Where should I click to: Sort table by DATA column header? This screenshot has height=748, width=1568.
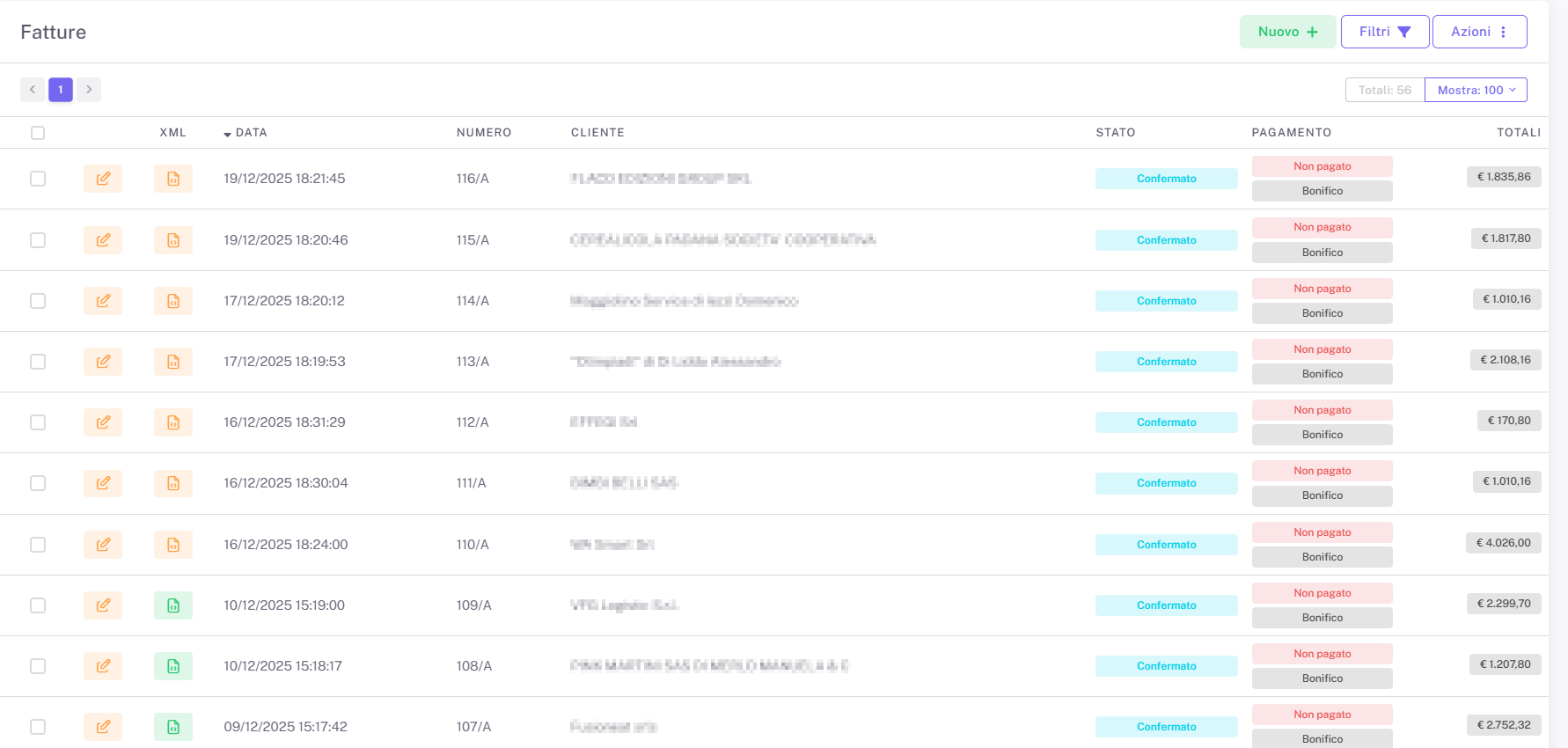tap(251, 133)
